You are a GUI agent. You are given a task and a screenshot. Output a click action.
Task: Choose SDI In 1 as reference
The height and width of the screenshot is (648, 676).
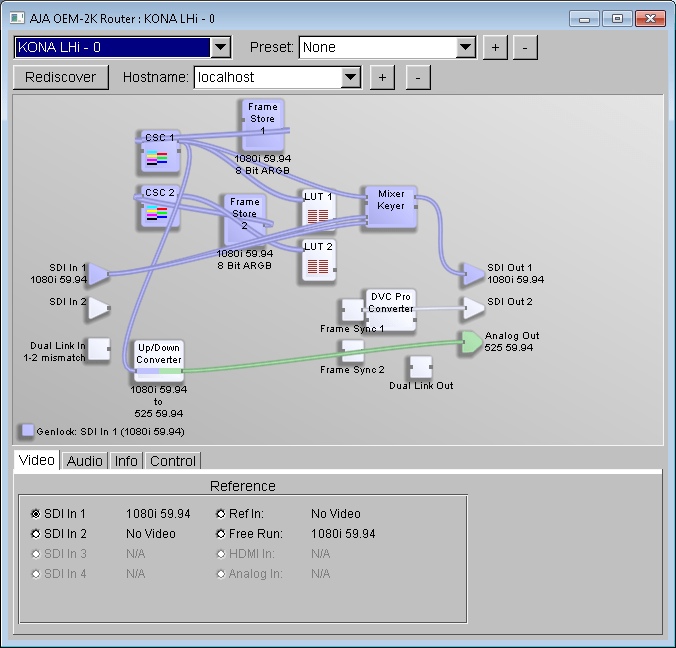tap(36, 514)
